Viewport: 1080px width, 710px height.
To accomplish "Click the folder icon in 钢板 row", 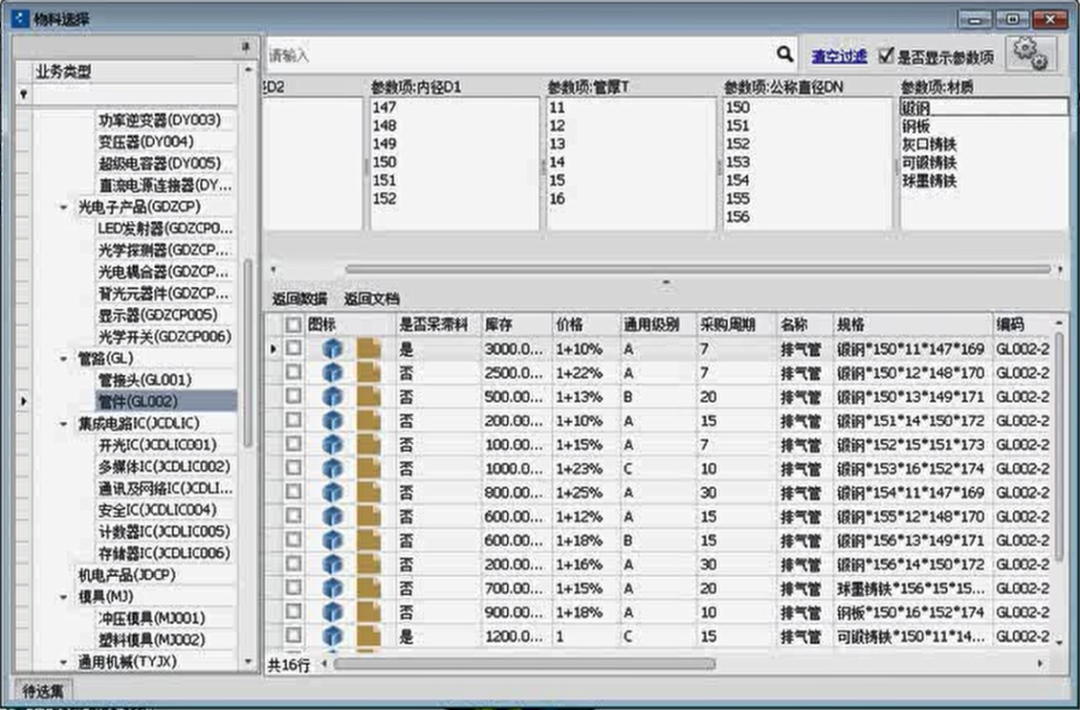I will (369, 613).
